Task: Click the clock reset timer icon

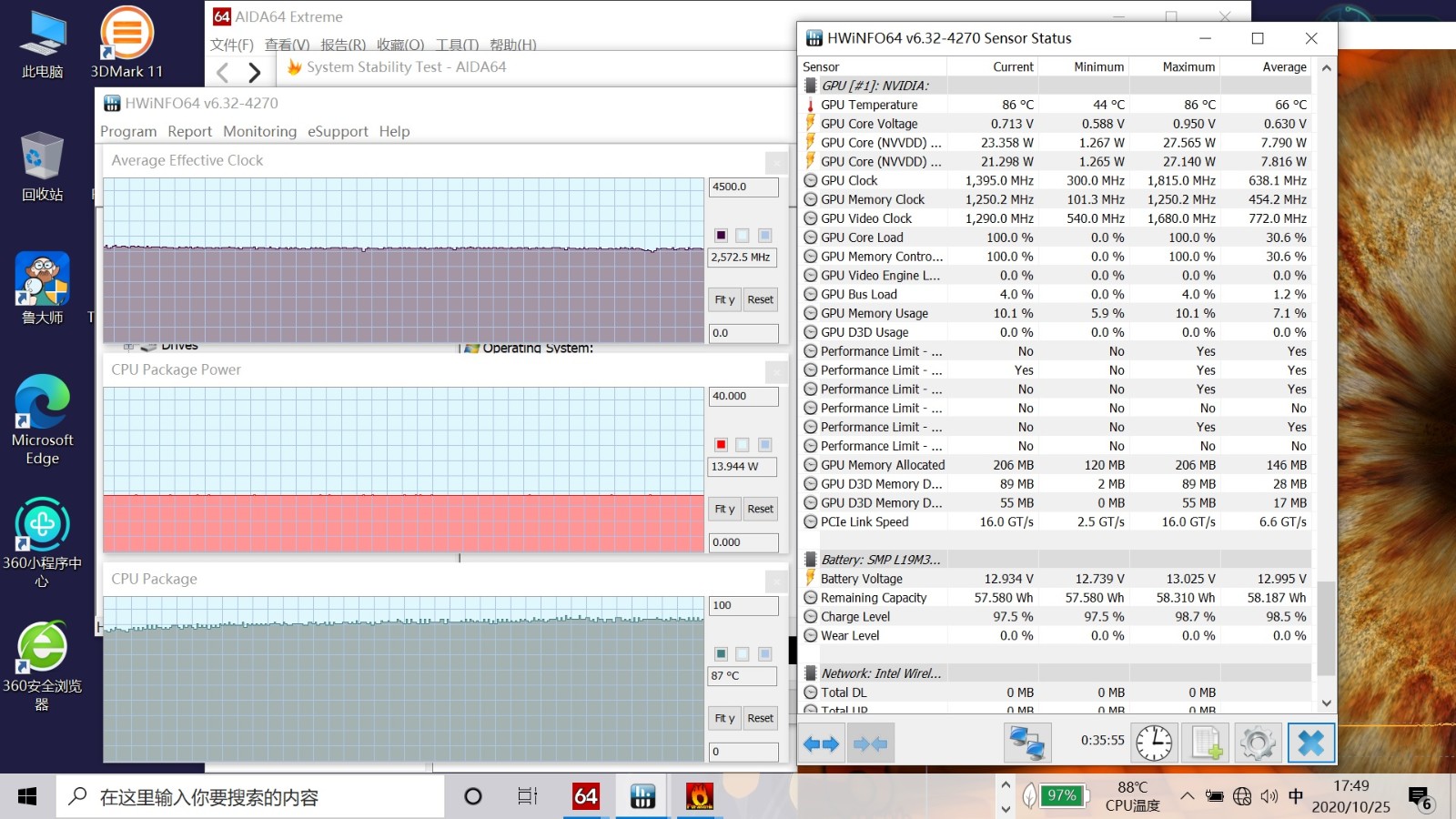Action: 1154,743
